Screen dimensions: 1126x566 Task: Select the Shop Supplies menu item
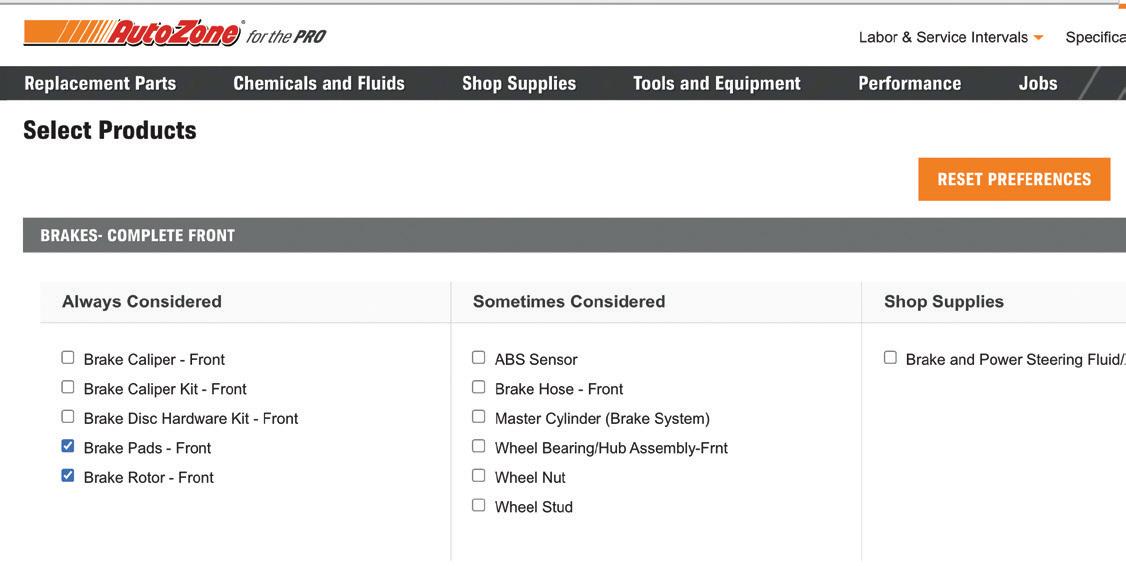[x=519, y=83]
